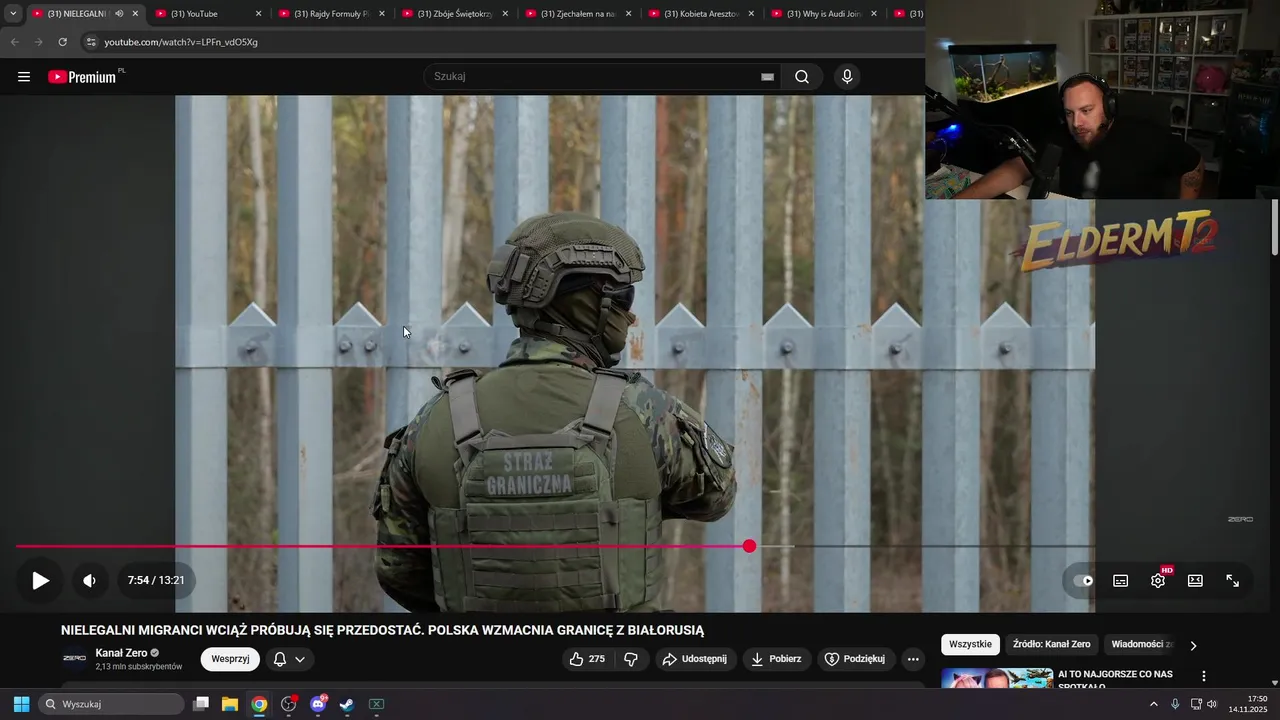Open the system volume tray icon
Viewport: 1280px width, 720px height.
click(1212, 704)
